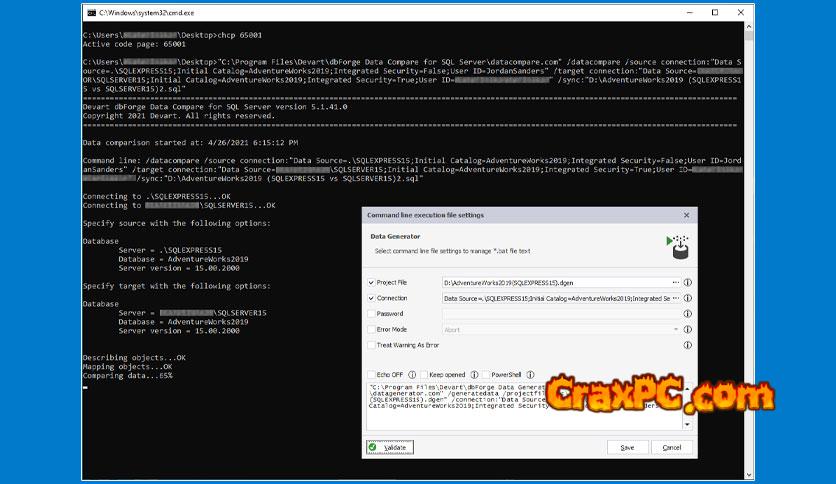Click the info icon beside Connection field
The image size is (836, 484).
tap(688, 298)
